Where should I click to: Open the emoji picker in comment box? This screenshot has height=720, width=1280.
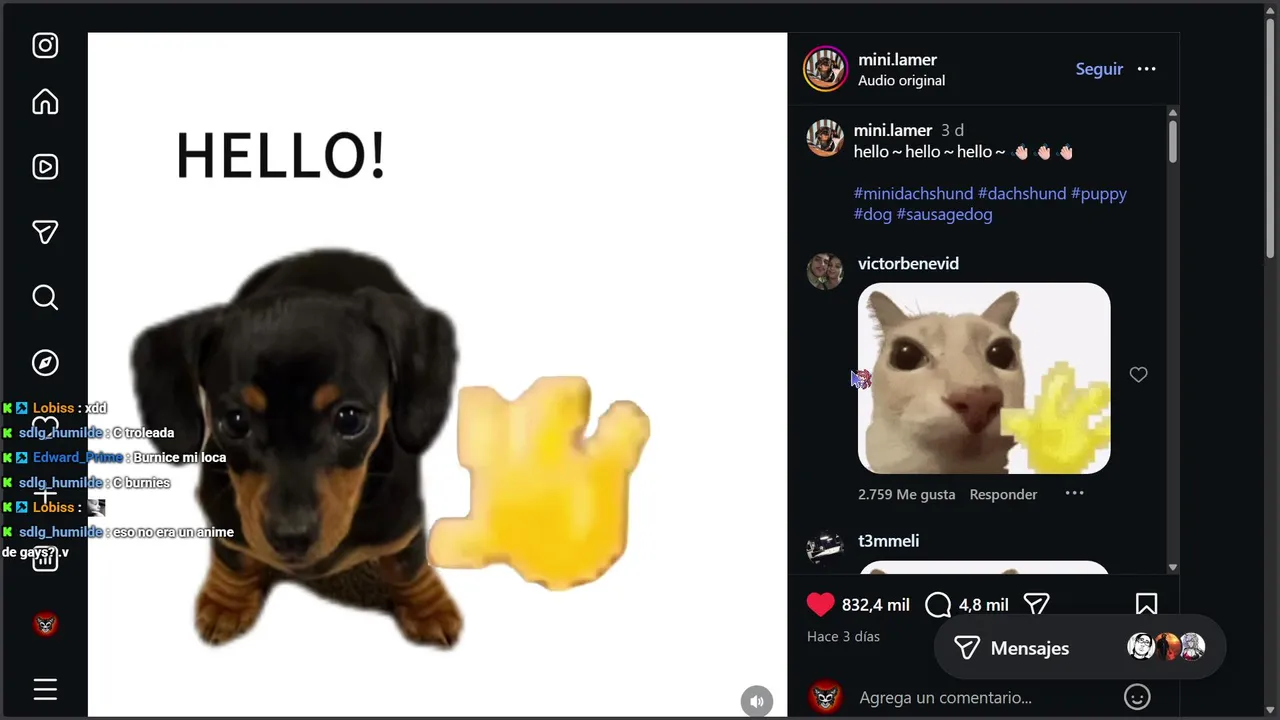(x=1137, y=697)
